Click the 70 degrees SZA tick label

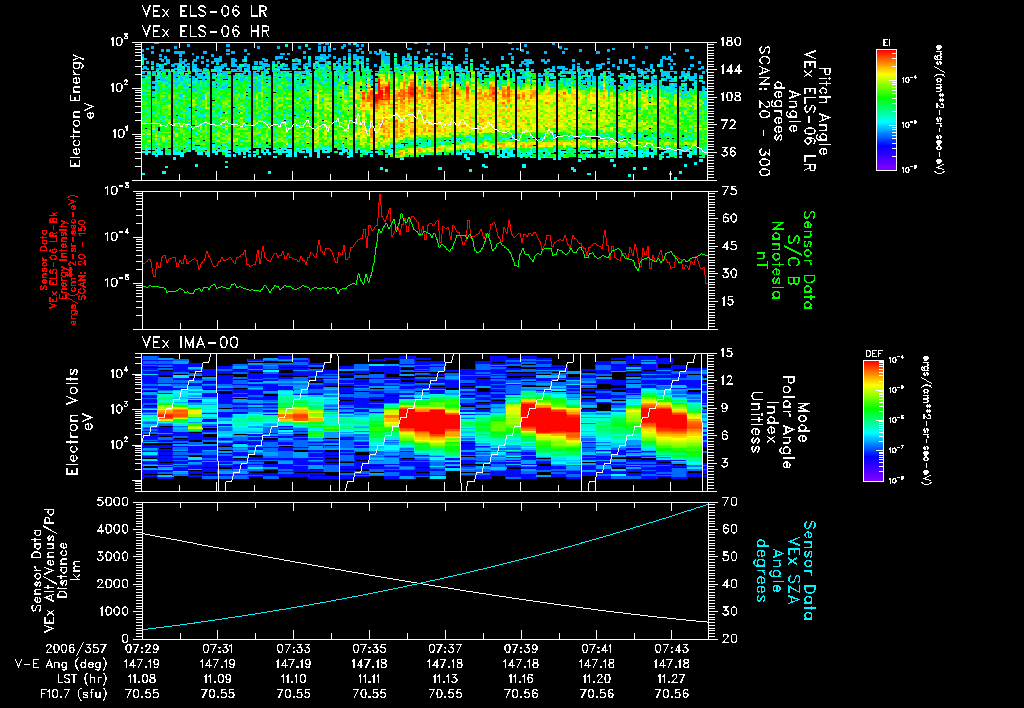pyautogui.click(x=728, y=502)
